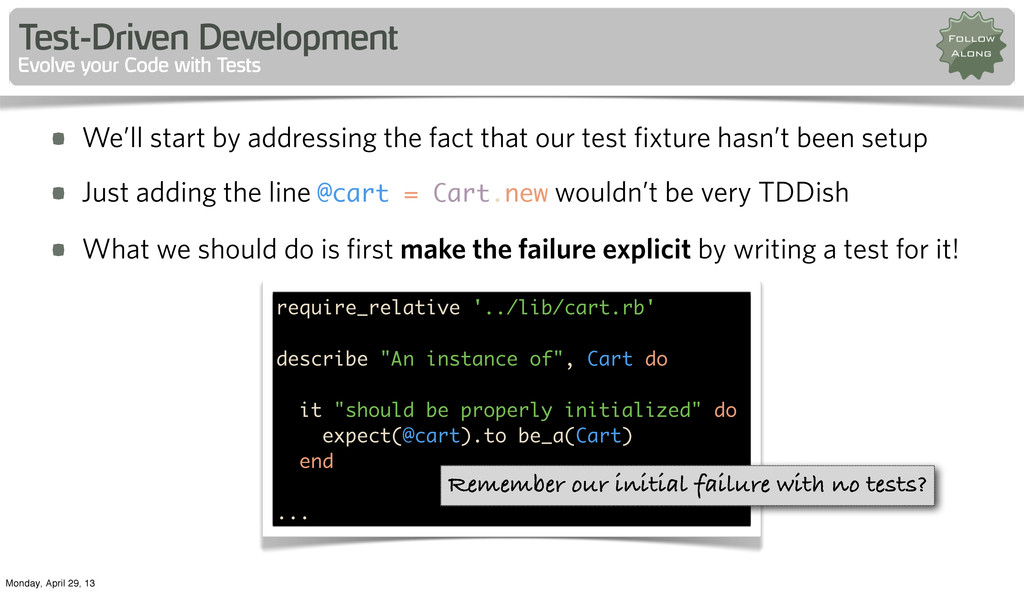
Task: Click the Remember our initial failure callout
Action: (688, 485)
